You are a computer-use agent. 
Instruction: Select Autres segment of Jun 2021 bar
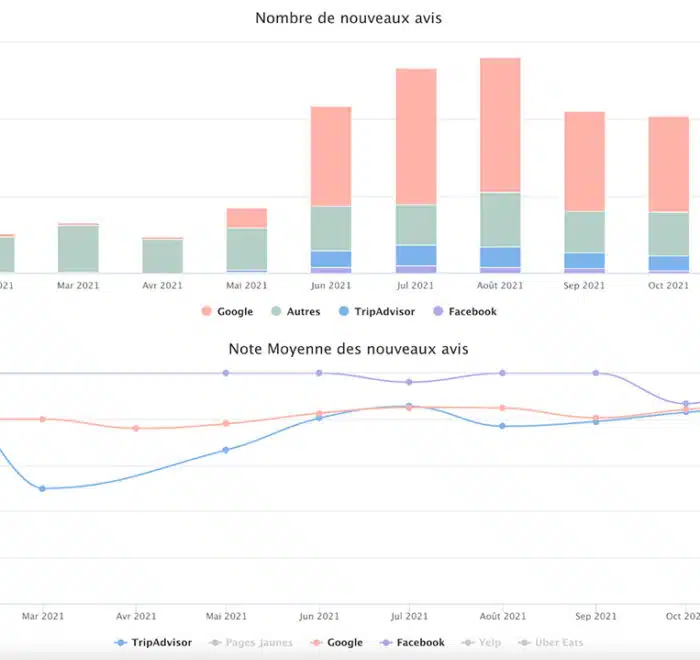[x=331, y=228]
